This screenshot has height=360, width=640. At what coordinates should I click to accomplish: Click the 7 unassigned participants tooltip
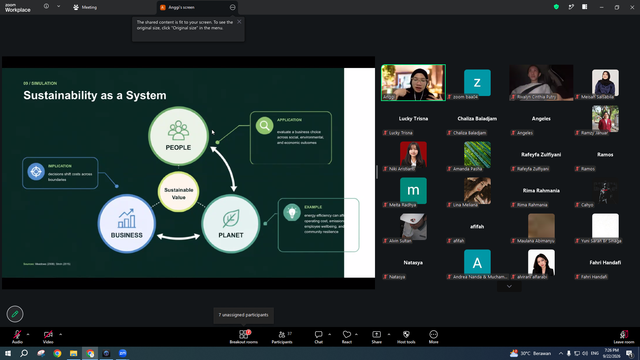click(x=243, y=315)
